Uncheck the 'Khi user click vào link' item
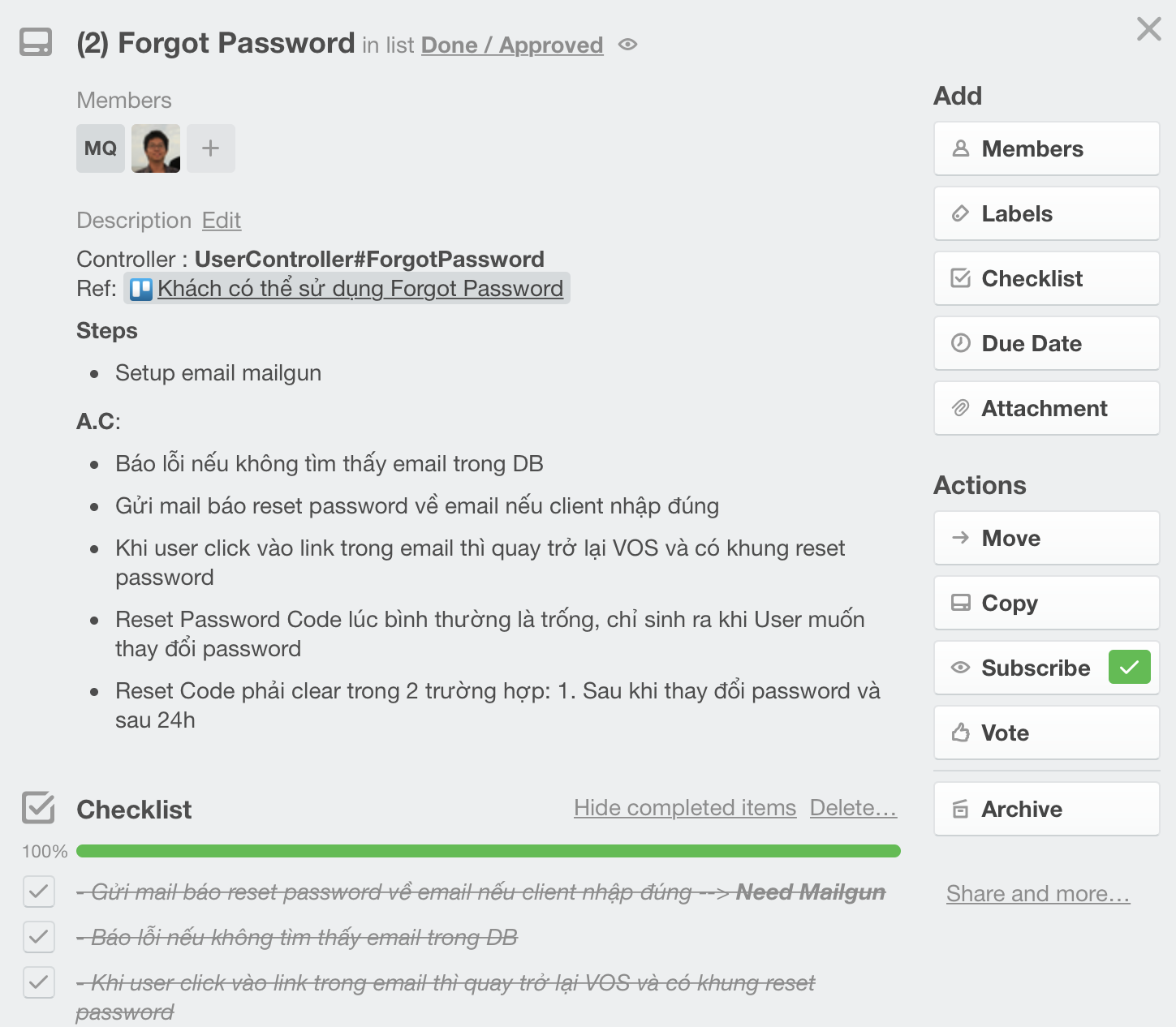The height and width of the screenshot is (1027, 1176). coord(39,982)
